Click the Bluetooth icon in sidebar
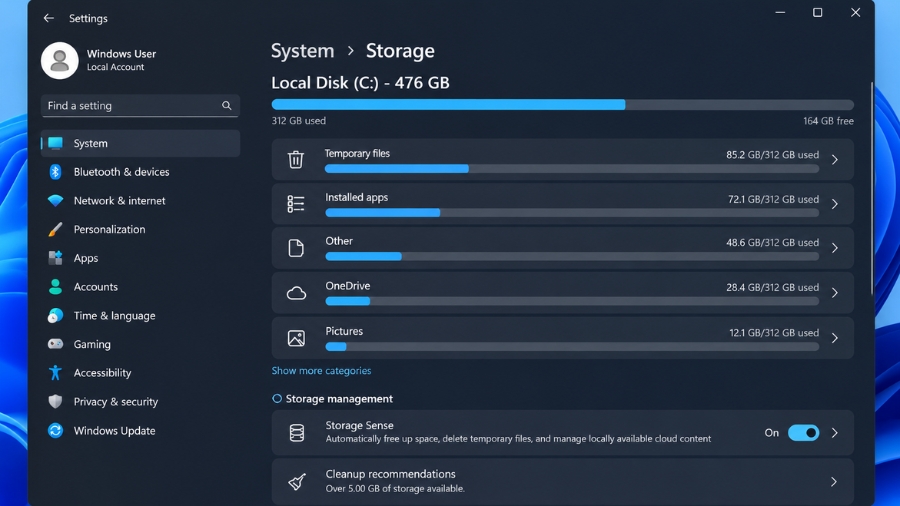Viewport: 900px width, 506px height. click(55, 172)
